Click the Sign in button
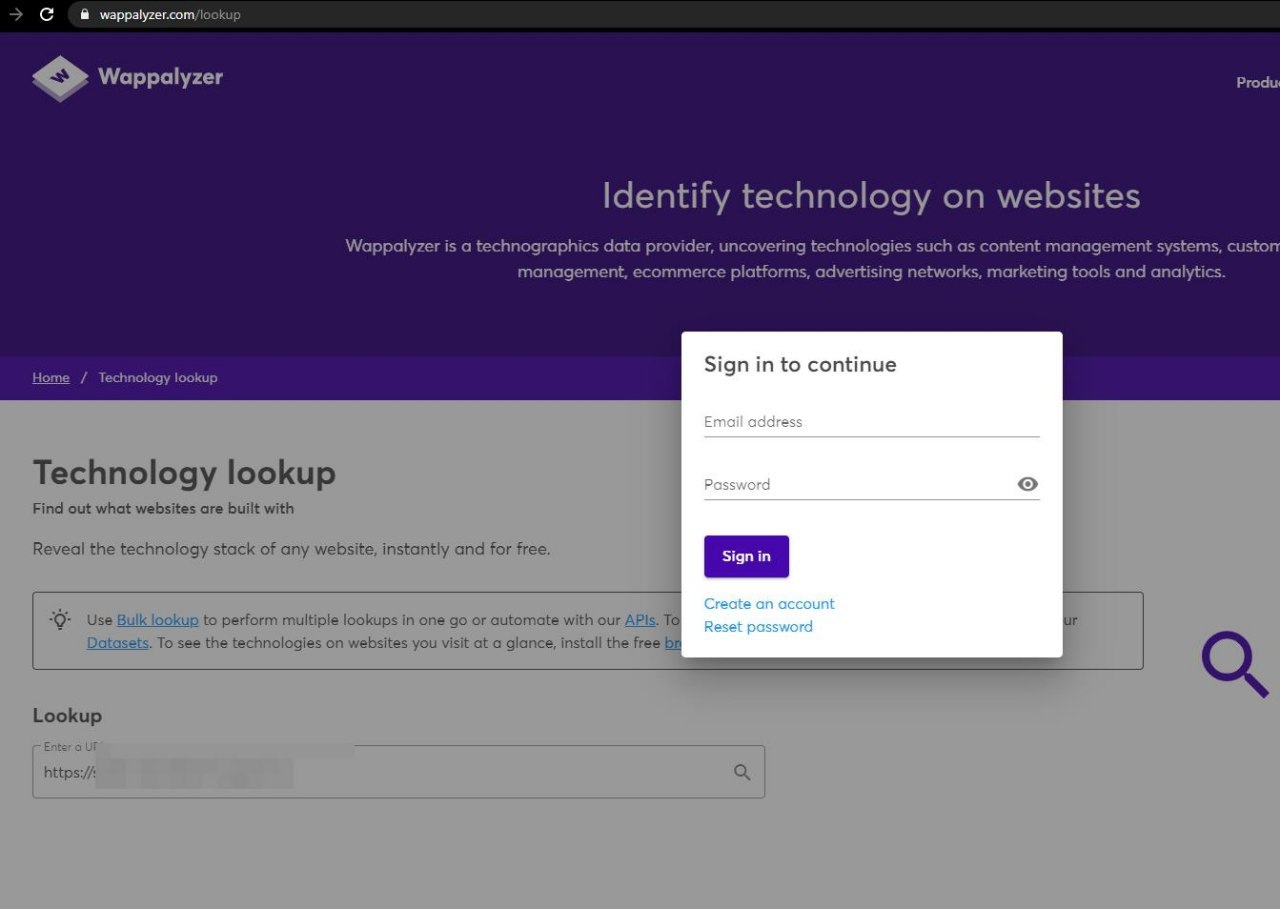Screen dimensions: 1280x909 pyautogui.click(x=746, y=556)
